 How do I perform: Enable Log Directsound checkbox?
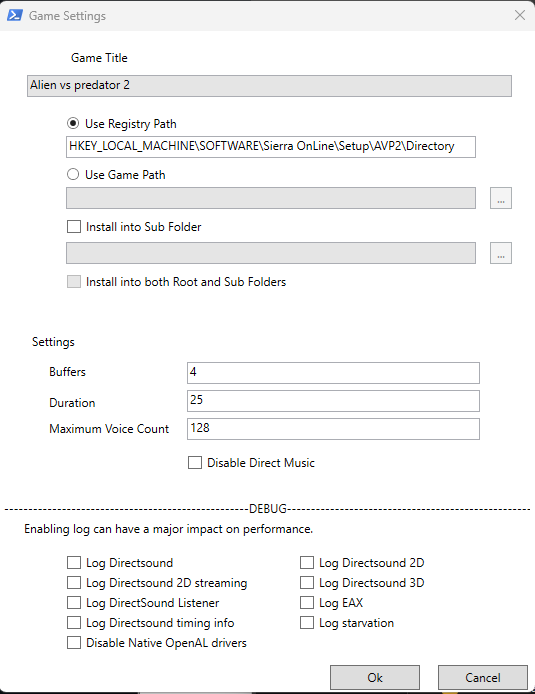click(74, 563)
